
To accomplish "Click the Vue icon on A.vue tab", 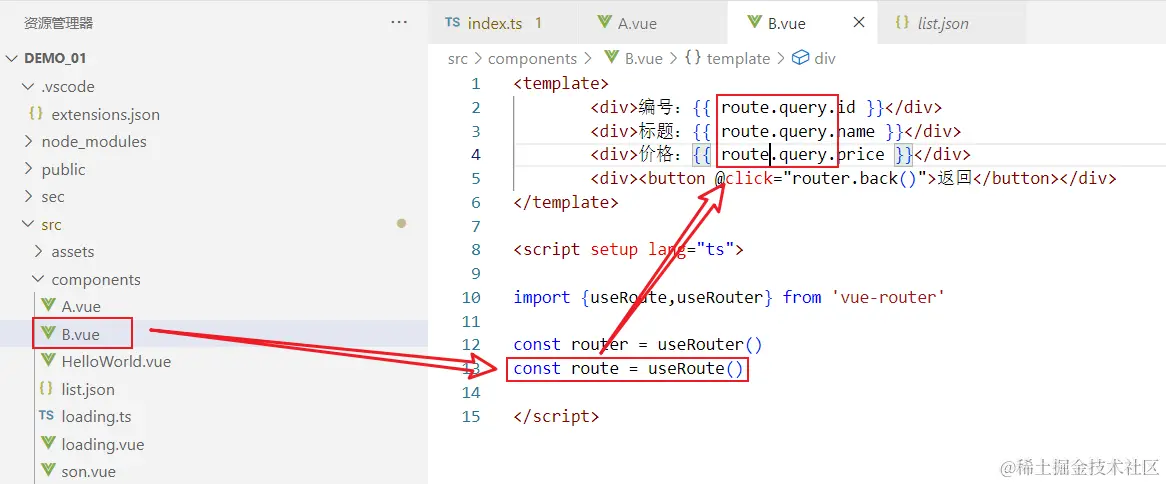I will coord(605,23).
